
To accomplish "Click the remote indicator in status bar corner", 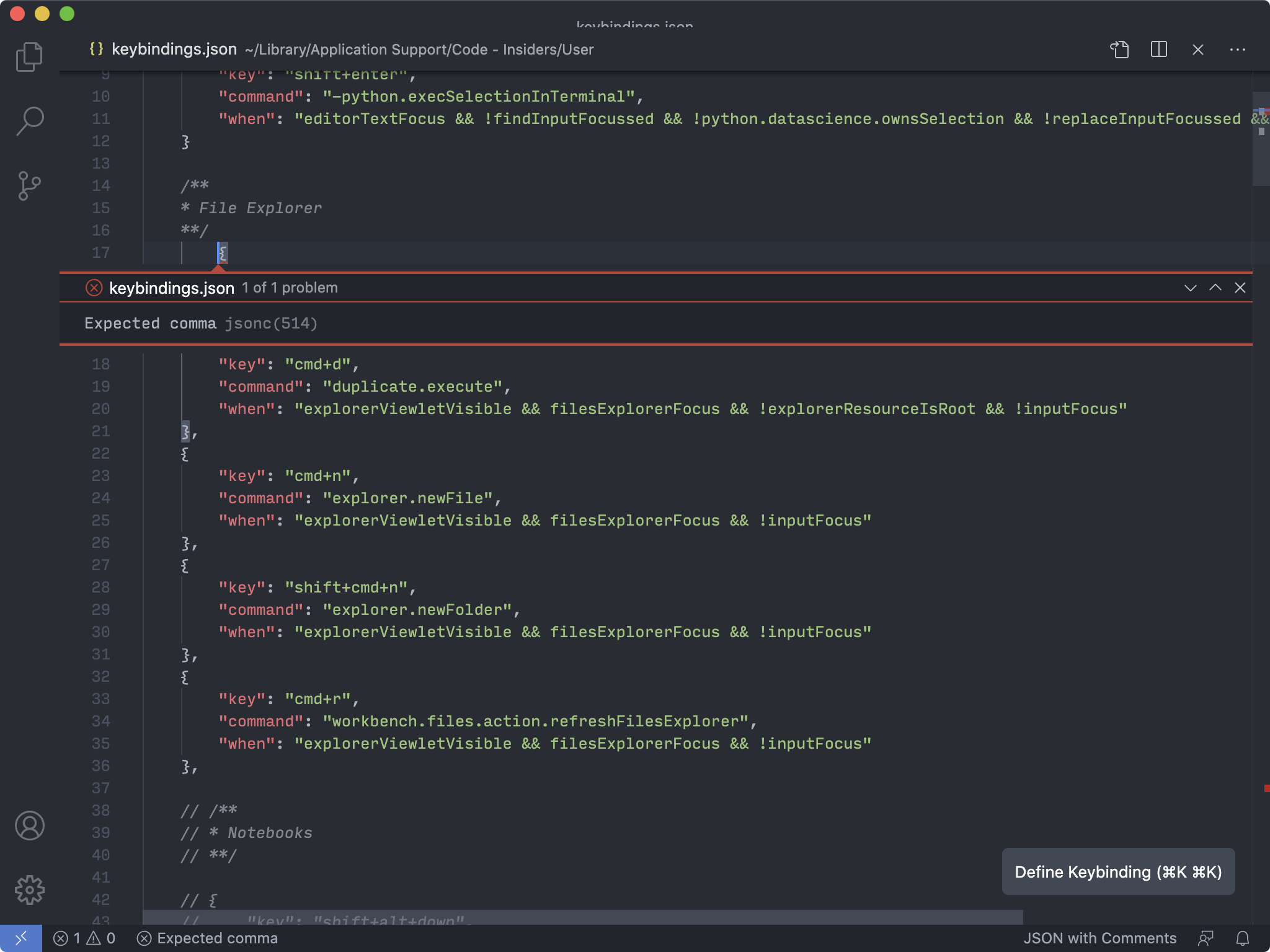I will (20, 938).
